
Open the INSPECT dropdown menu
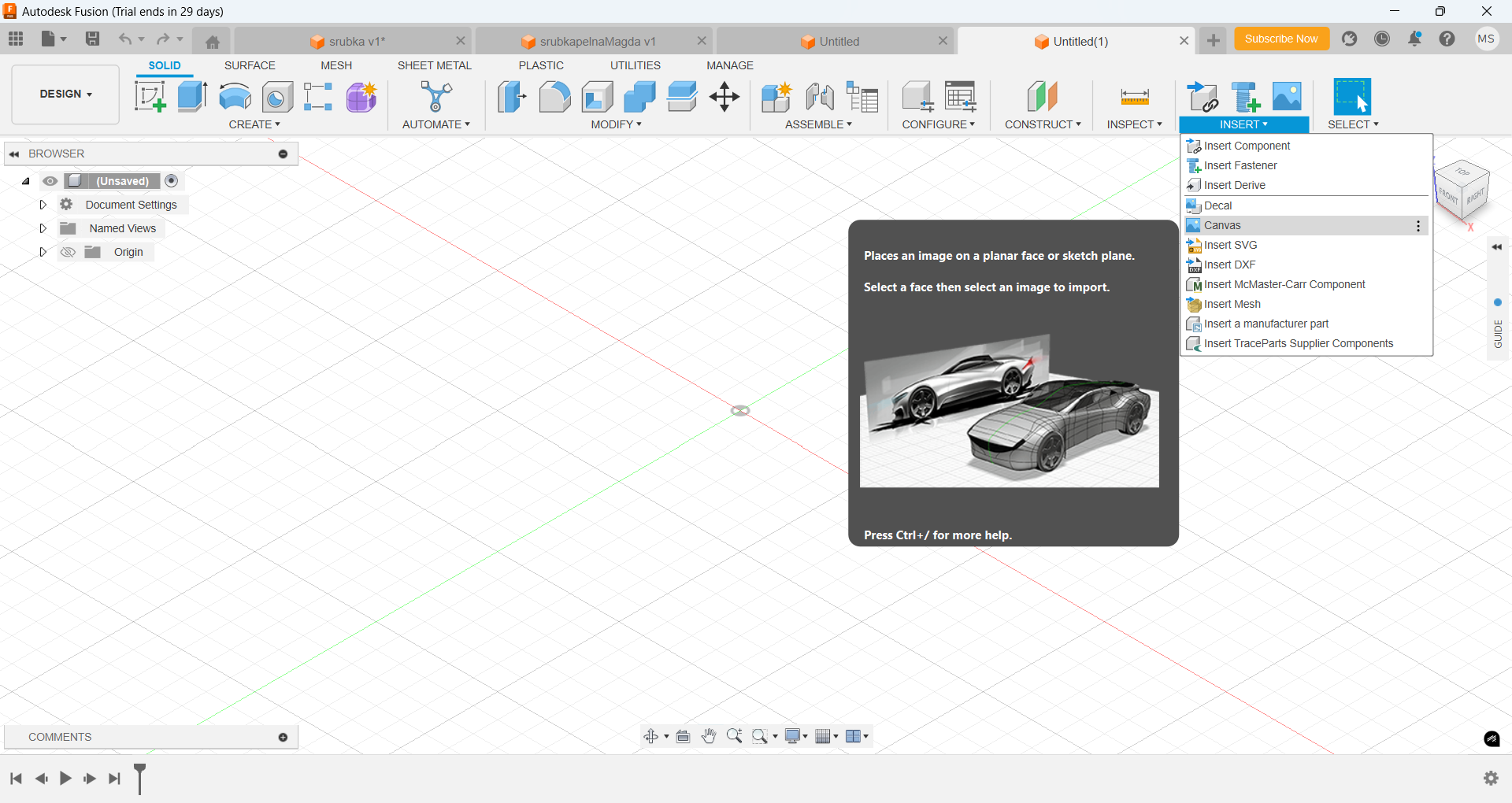click(1134, 124)
